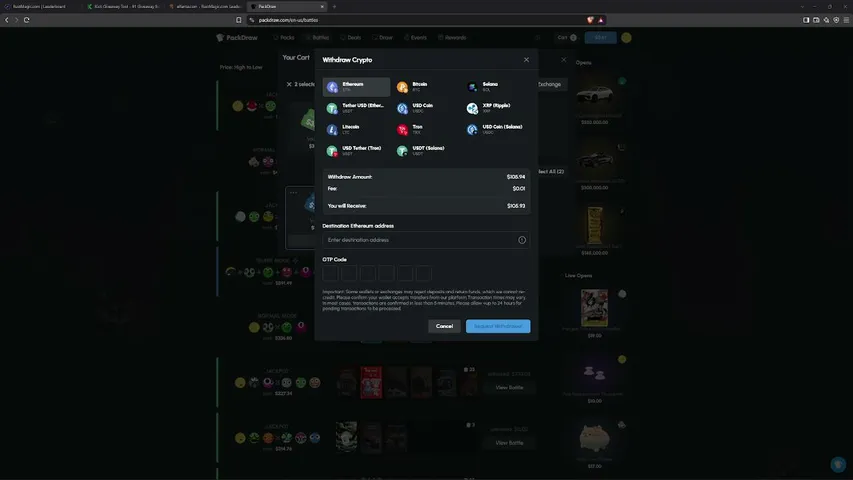Open the Packs navigation item
Screen dimensions: 853x480
pyautogui.click(x=283, y=38)
